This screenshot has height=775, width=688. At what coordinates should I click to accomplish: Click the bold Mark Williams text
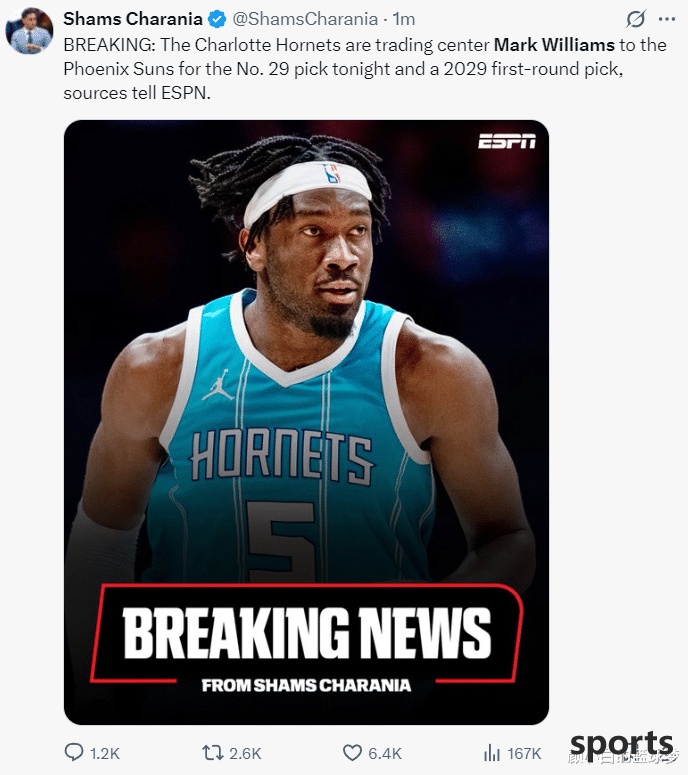coord(554,45)
